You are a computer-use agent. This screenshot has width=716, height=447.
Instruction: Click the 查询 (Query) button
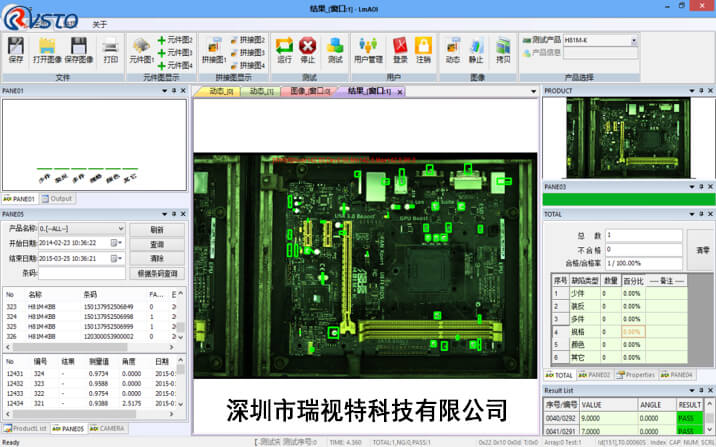(157, 244)
